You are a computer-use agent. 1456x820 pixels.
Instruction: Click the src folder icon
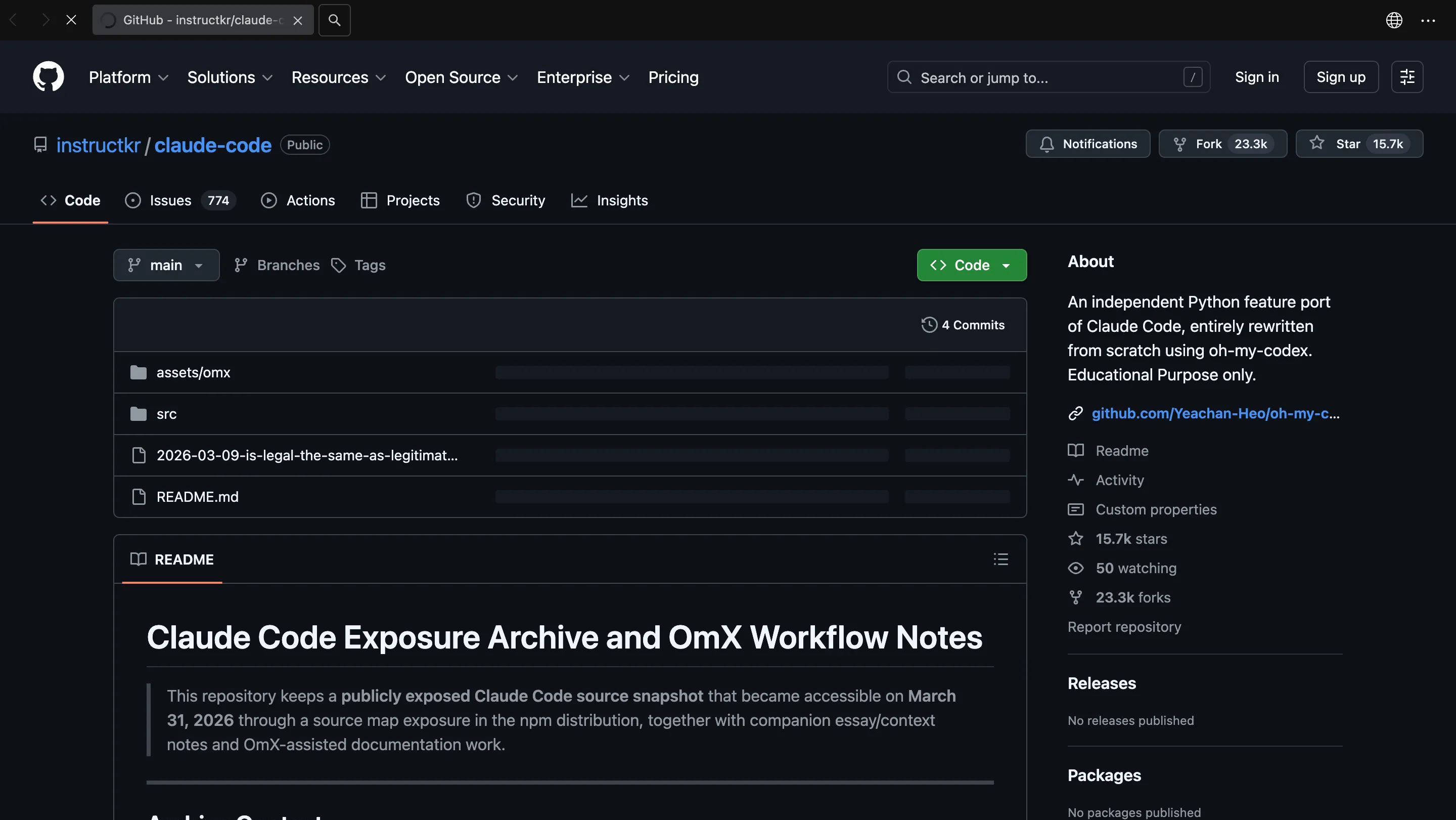point(139,414)
